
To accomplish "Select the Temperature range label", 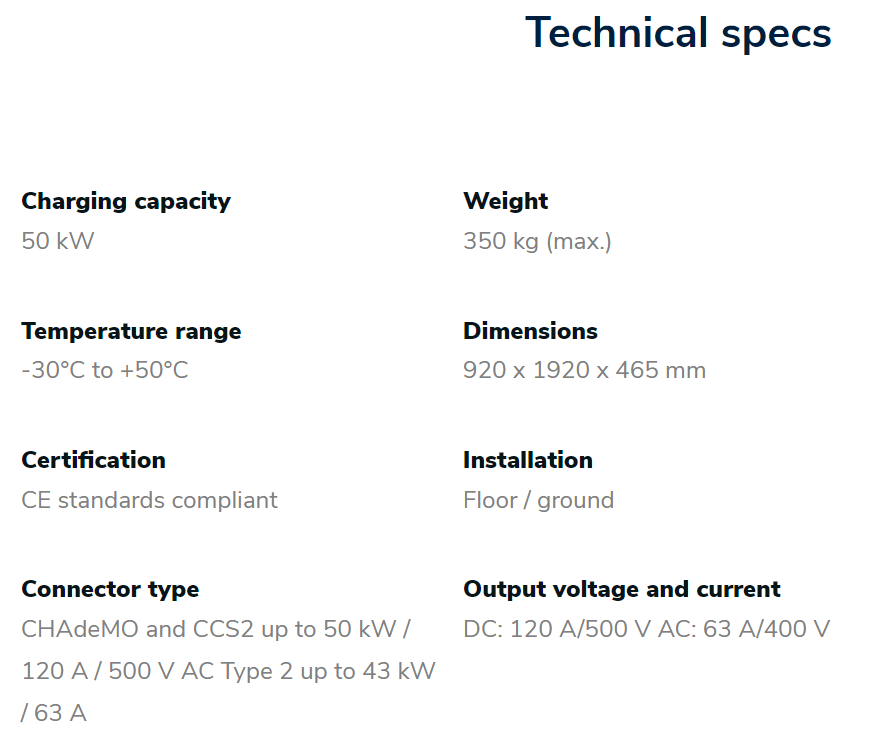I will coord(131,331).
